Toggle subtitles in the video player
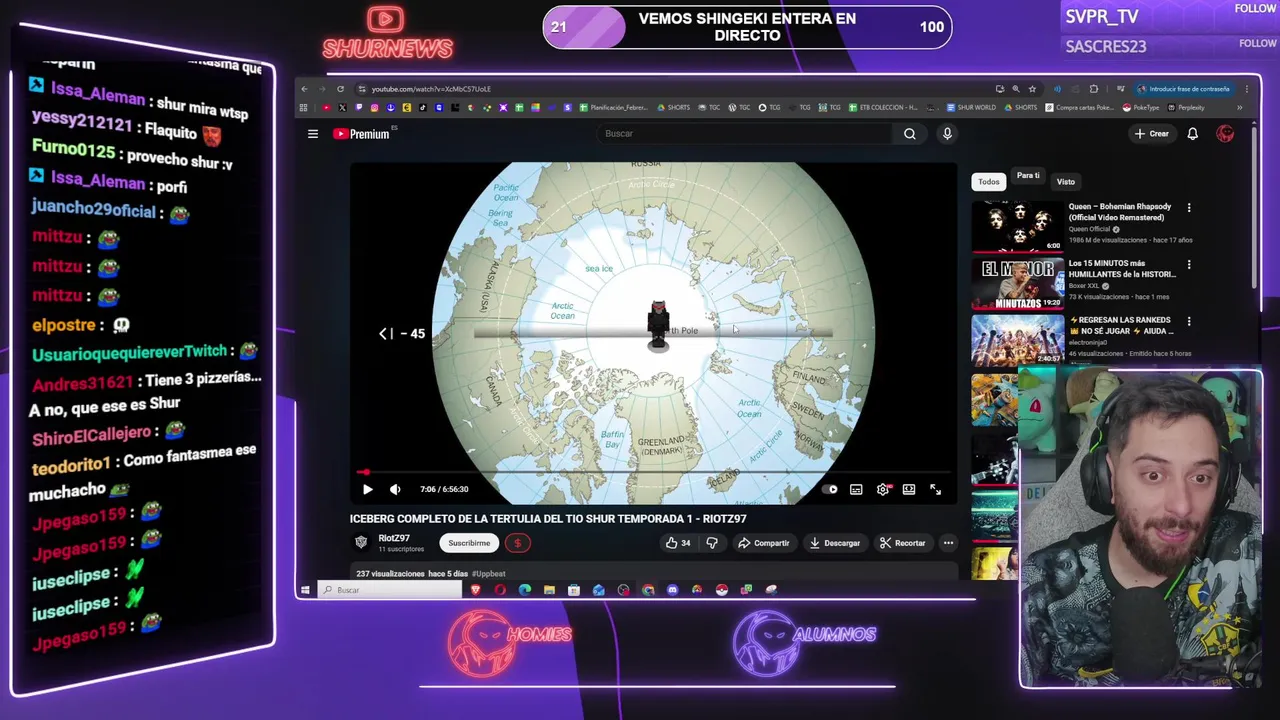The height and width of the screenshot is (720, 1280). 856,489
